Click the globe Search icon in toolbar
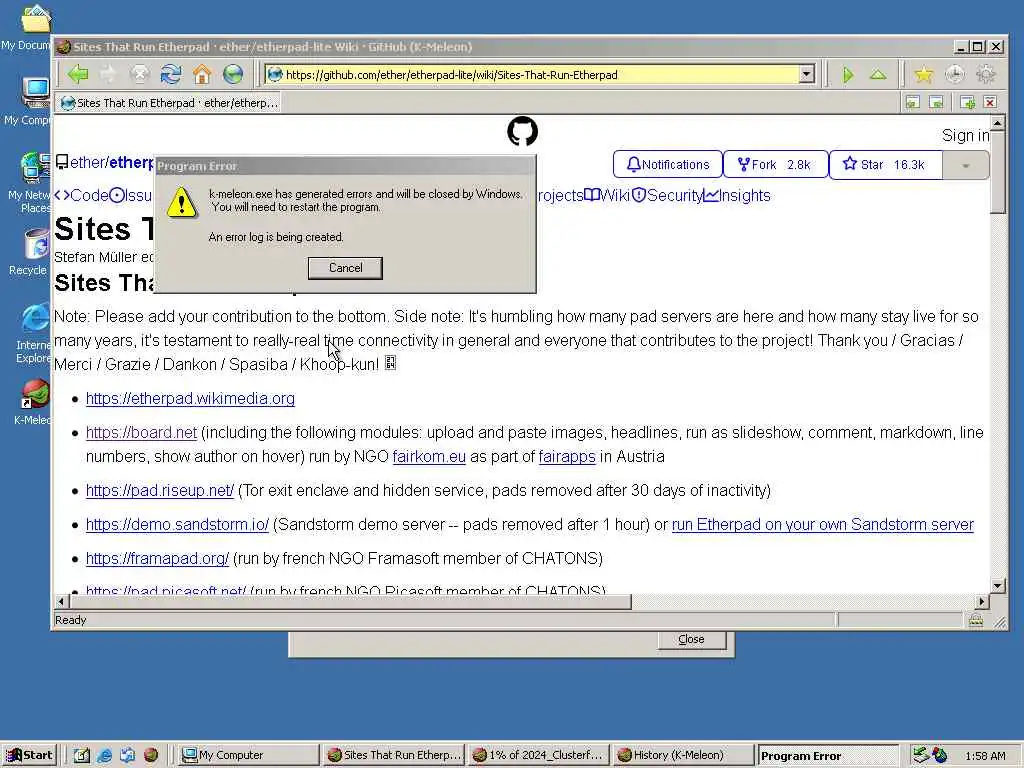 pos(233,74)
